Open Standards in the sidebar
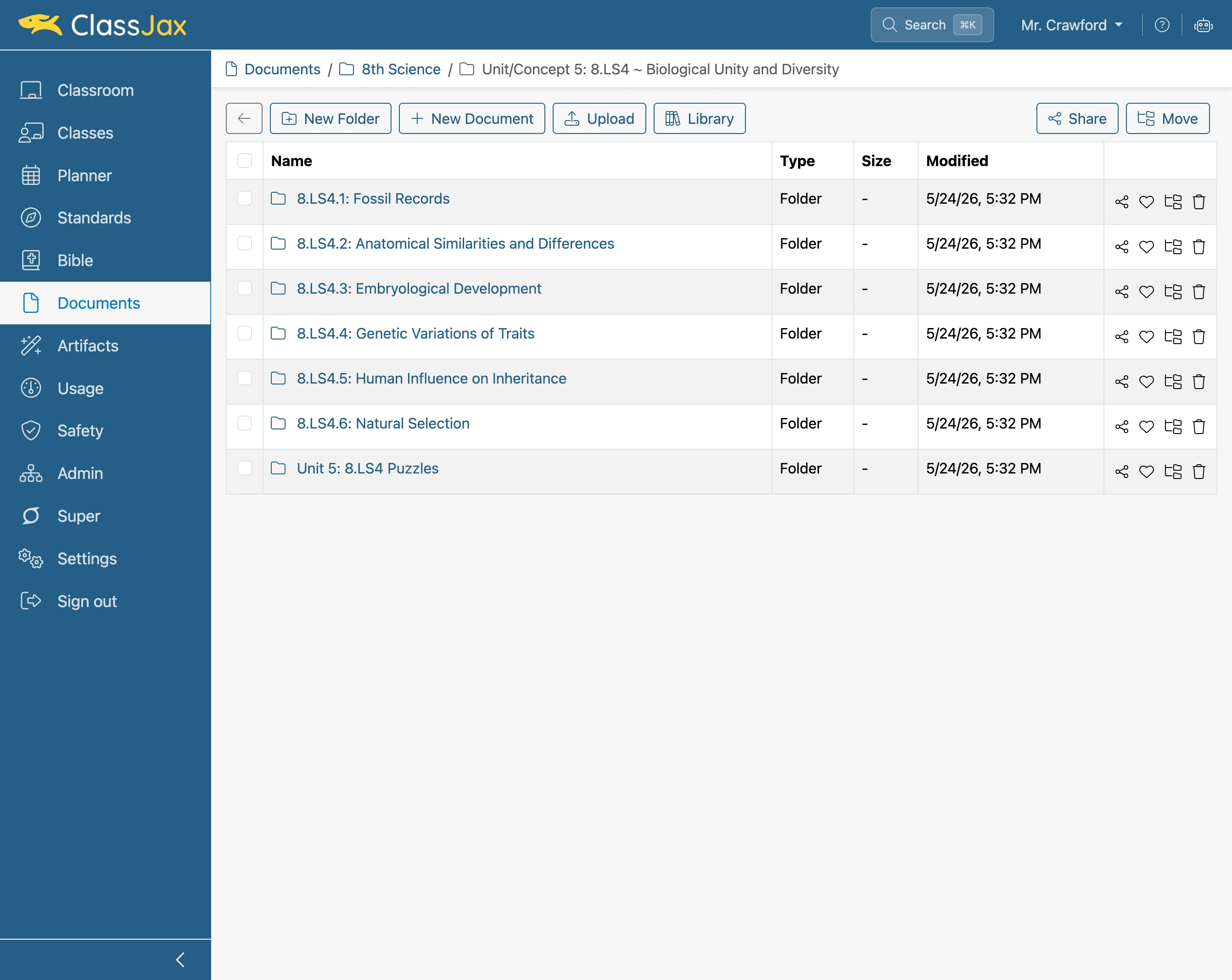 coord(106,218)
